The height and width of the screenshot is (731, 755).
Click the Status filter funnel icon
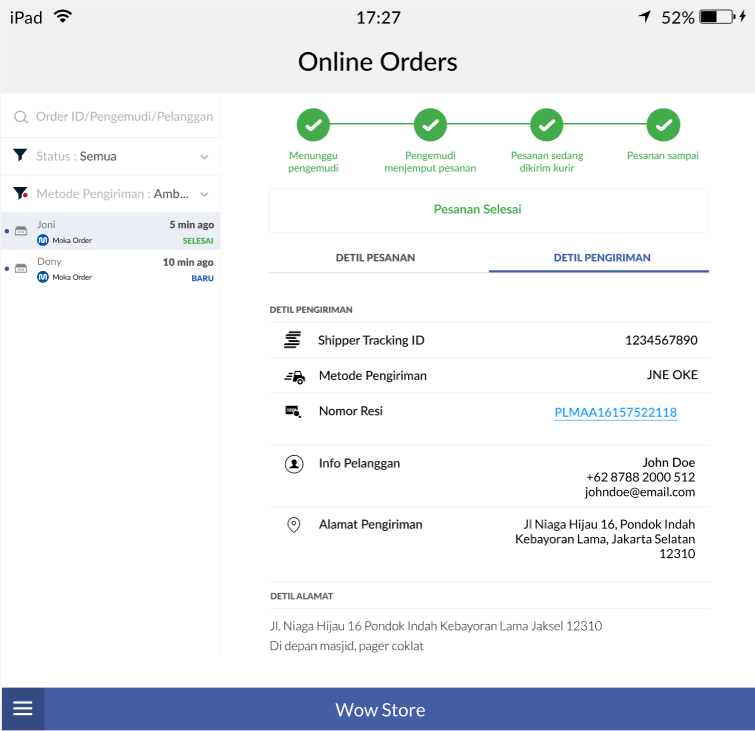(20, 156)
